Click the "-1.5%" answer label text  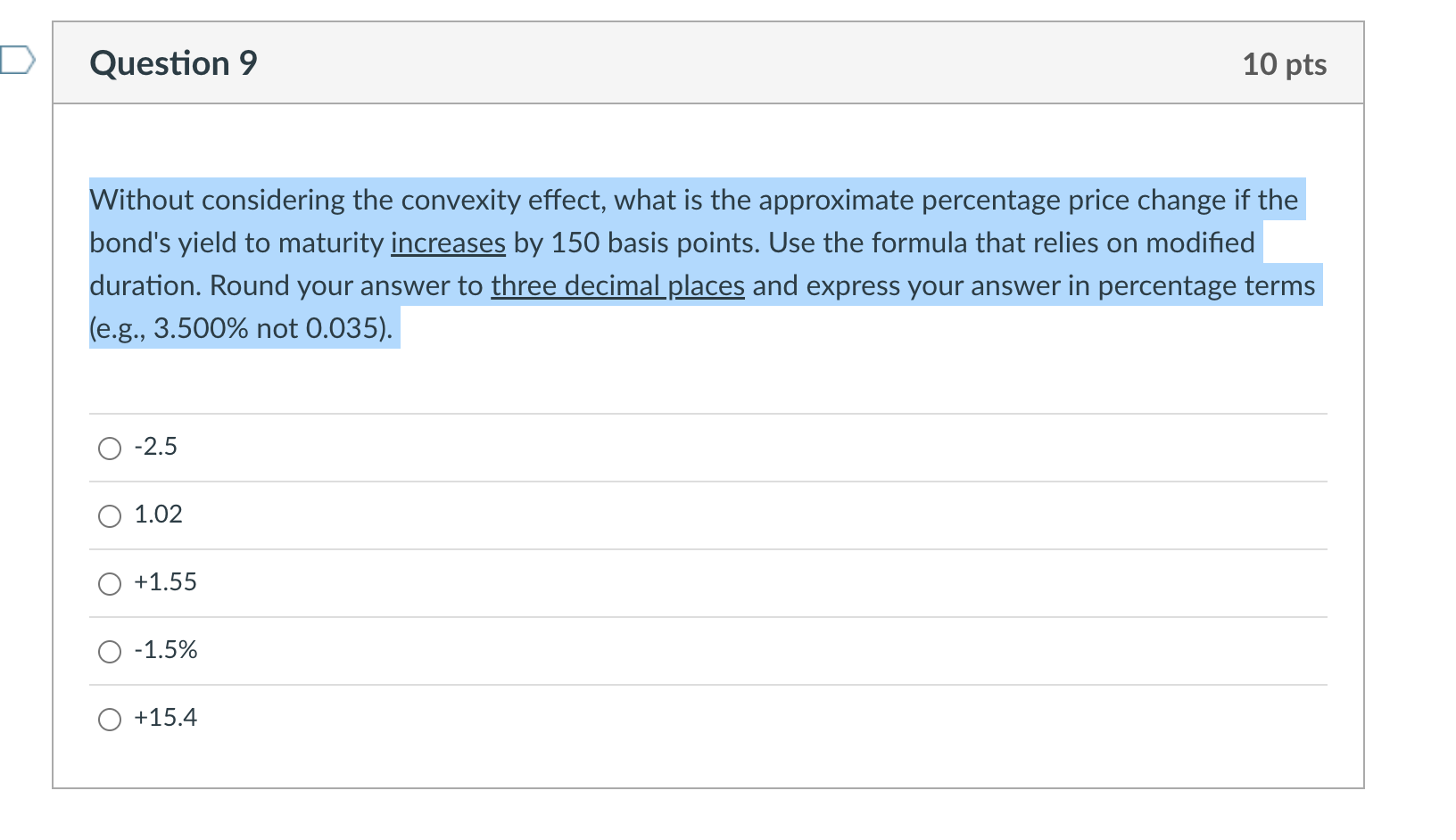[x=166, y=649]
